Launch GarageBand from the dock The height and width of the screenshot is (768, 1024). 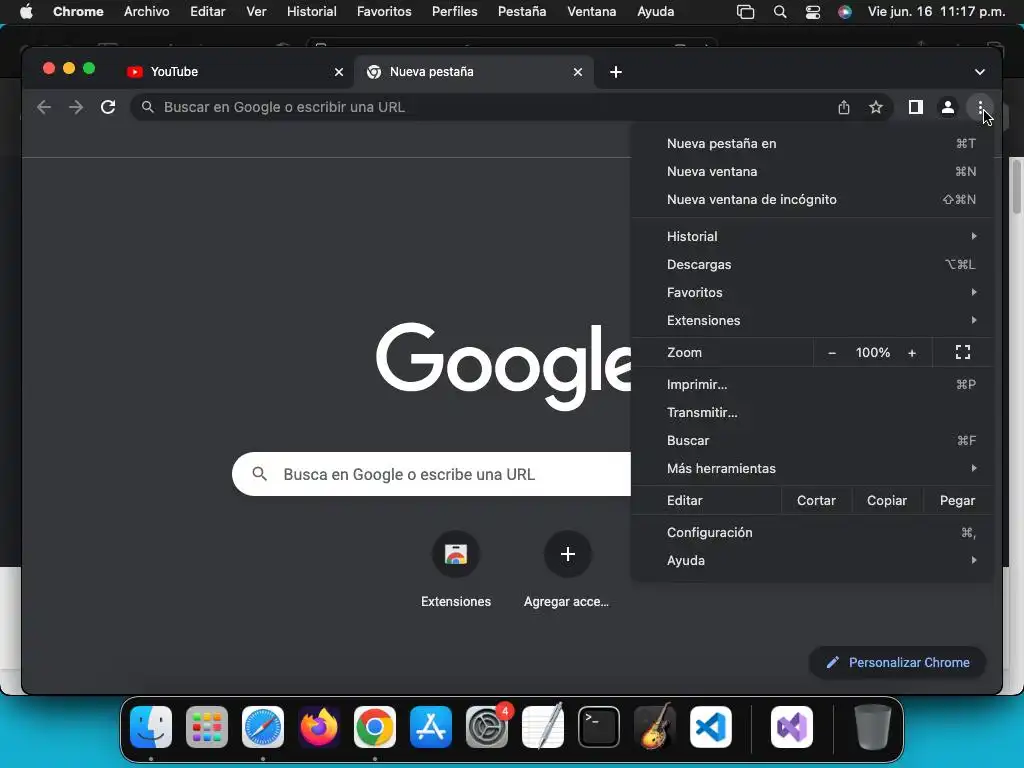(654, 727)
